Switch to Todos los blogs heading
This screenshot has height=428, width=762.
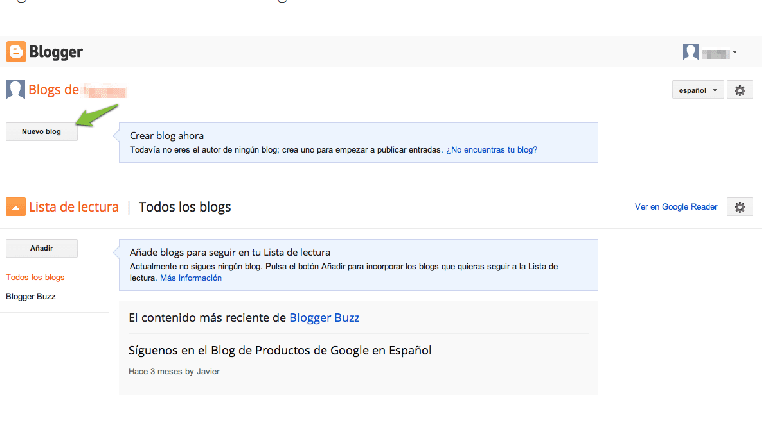click(185, 207)
